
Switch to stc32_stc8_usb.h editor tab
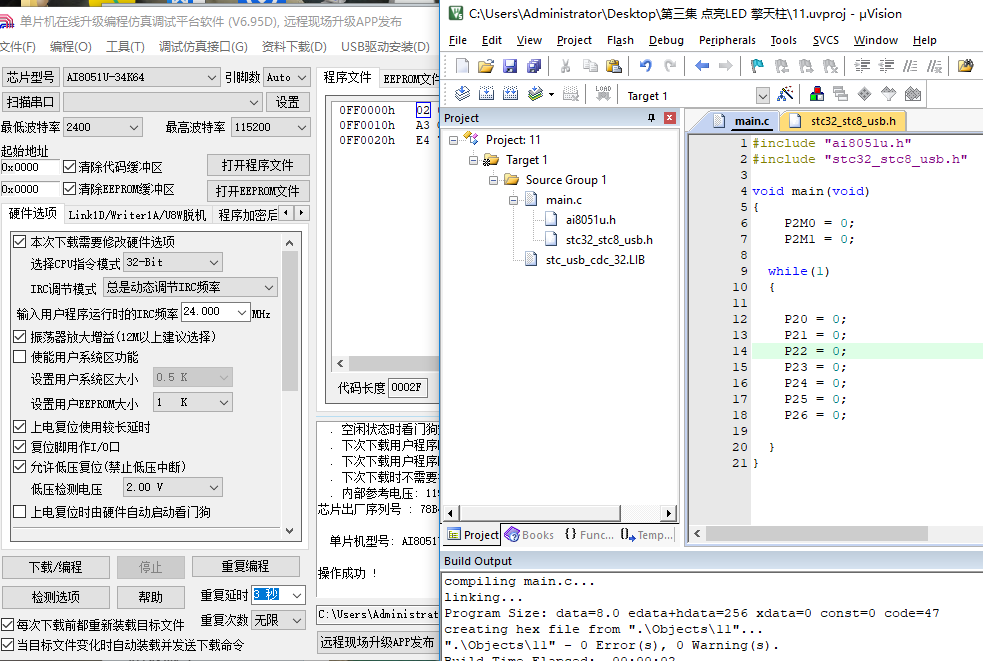tap(844, 121)
